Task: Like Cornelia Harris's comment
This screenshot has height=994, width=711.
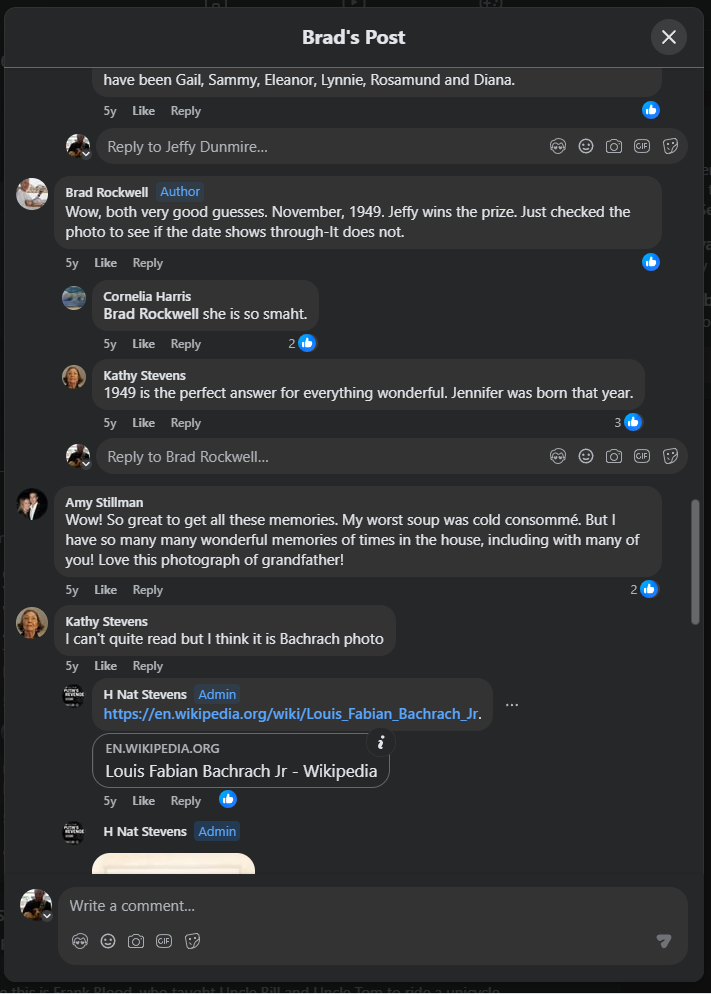Action: [x=144, y=344]
